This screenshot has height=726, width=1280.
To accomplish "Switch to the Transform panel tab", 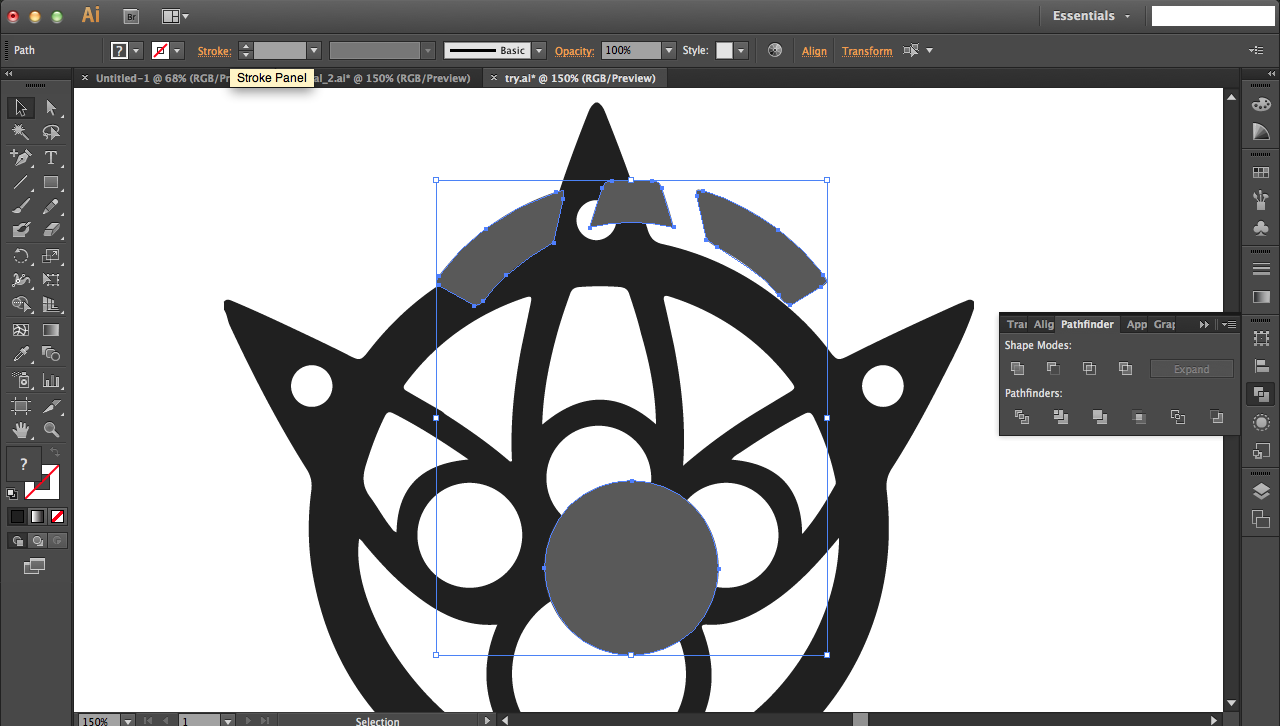I will (1016, 324).
